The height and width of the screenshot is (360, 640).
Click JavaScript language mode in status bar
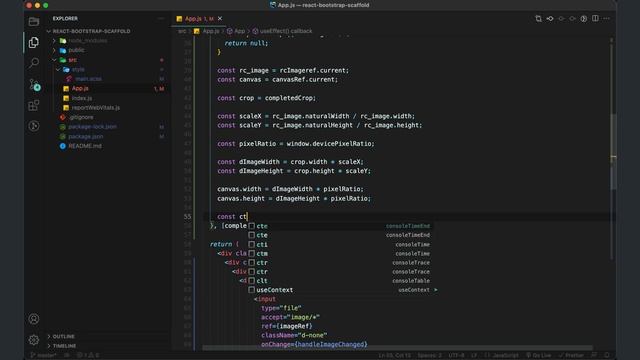pos(505,355)
